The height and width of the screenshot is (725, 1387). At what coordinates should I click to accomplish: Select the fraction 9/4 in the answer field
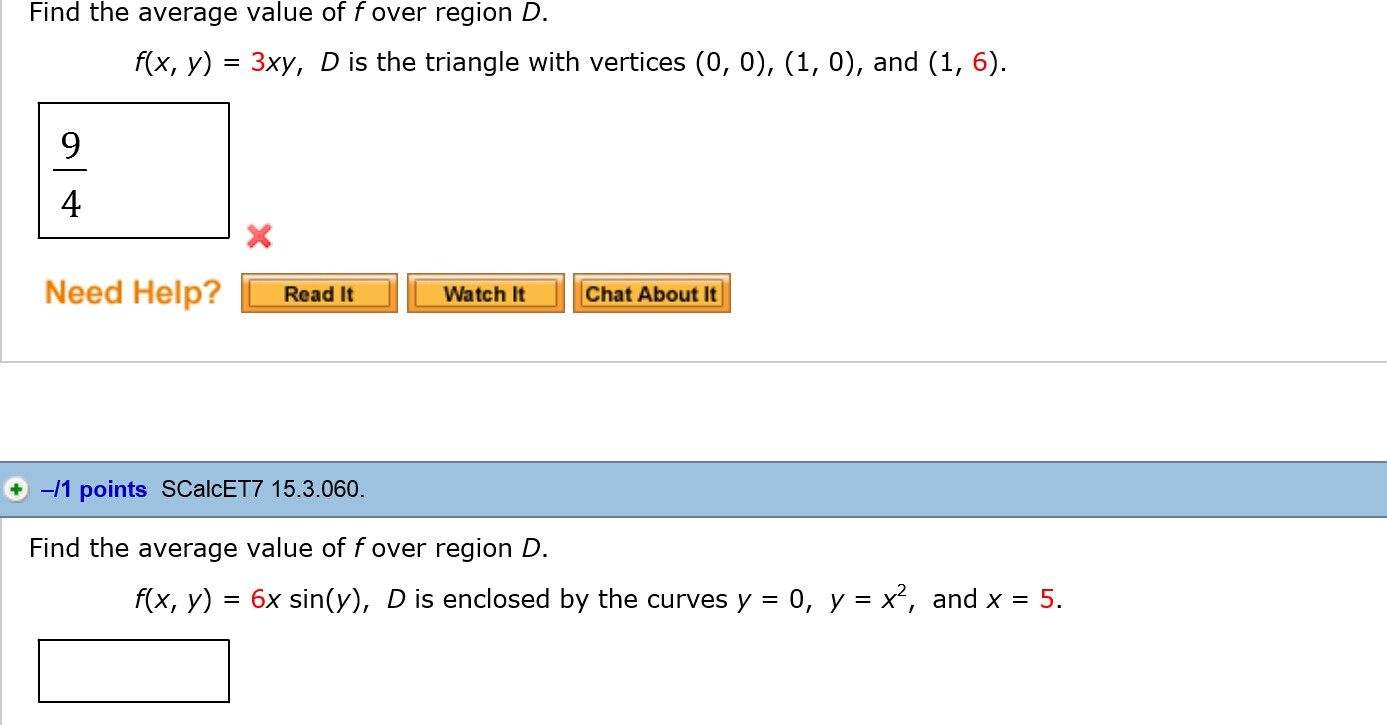tap(69, 172)
